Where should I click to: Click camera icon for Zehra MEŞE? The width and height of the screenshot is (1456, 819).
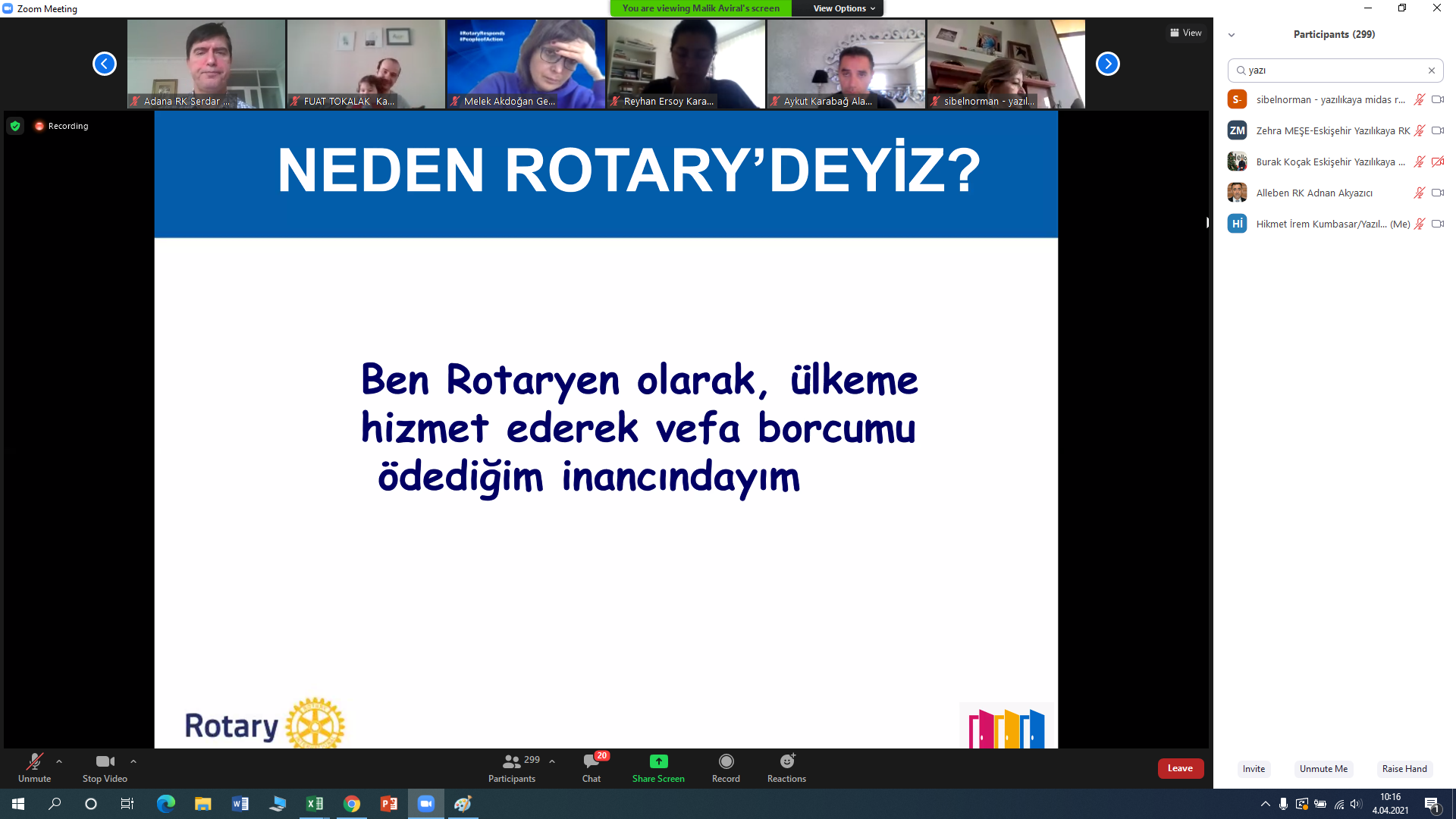[1438, 130]
